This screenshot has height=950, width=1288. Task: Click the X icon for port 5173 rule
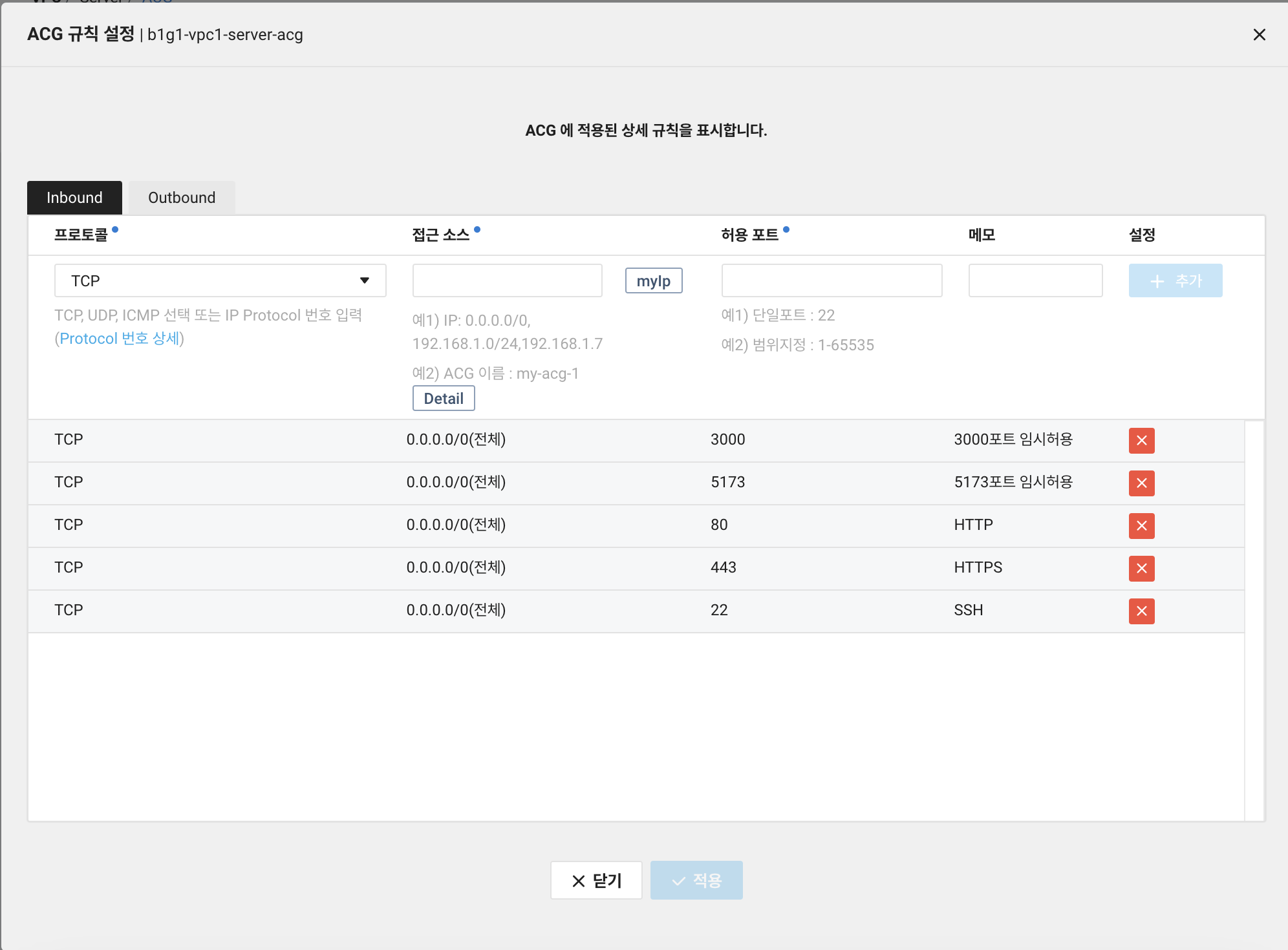[1141, 482]
